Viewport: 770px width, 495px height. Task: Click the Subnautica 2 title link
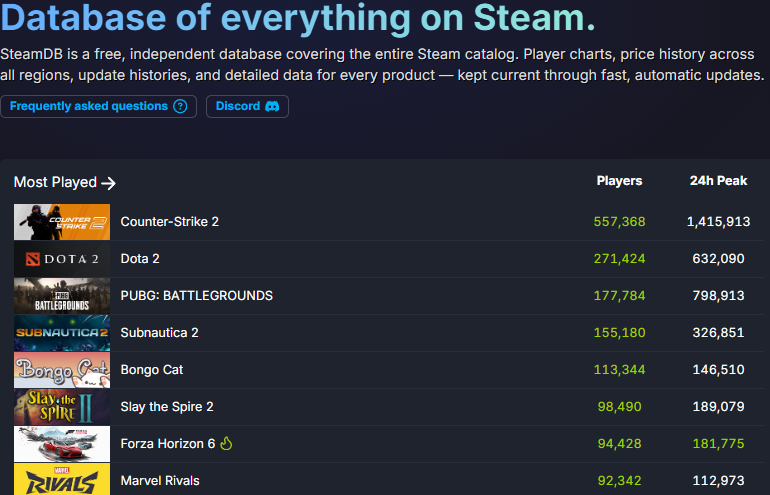[159, 332]
